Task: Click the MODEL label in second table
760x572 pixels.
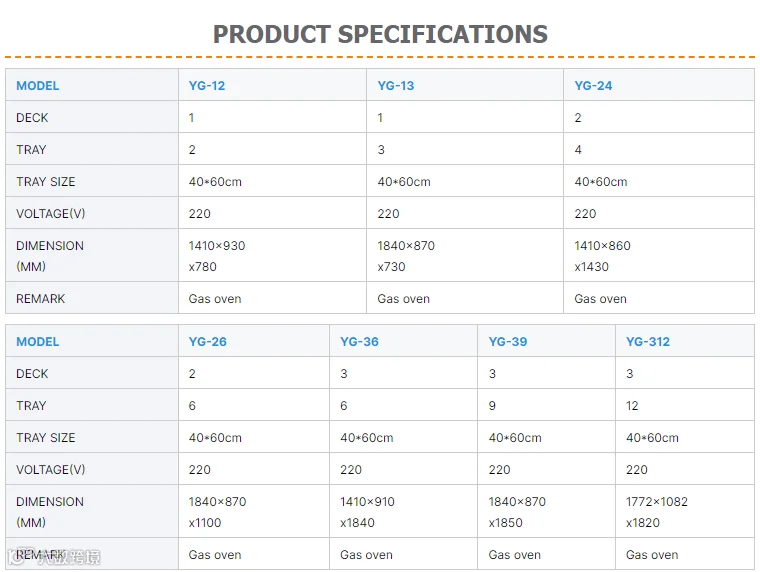Action: tap(37, 342)
